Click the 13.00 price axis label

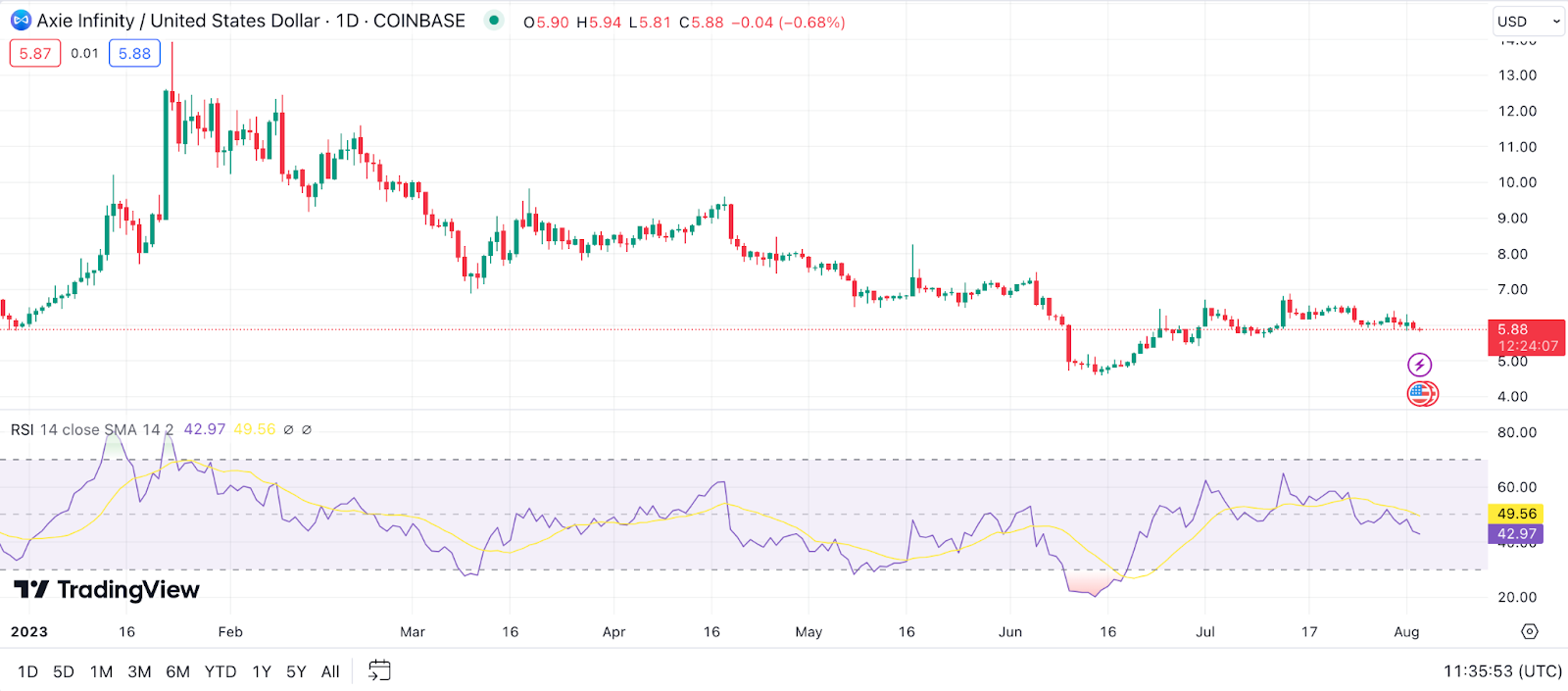tap(1517, 75)
